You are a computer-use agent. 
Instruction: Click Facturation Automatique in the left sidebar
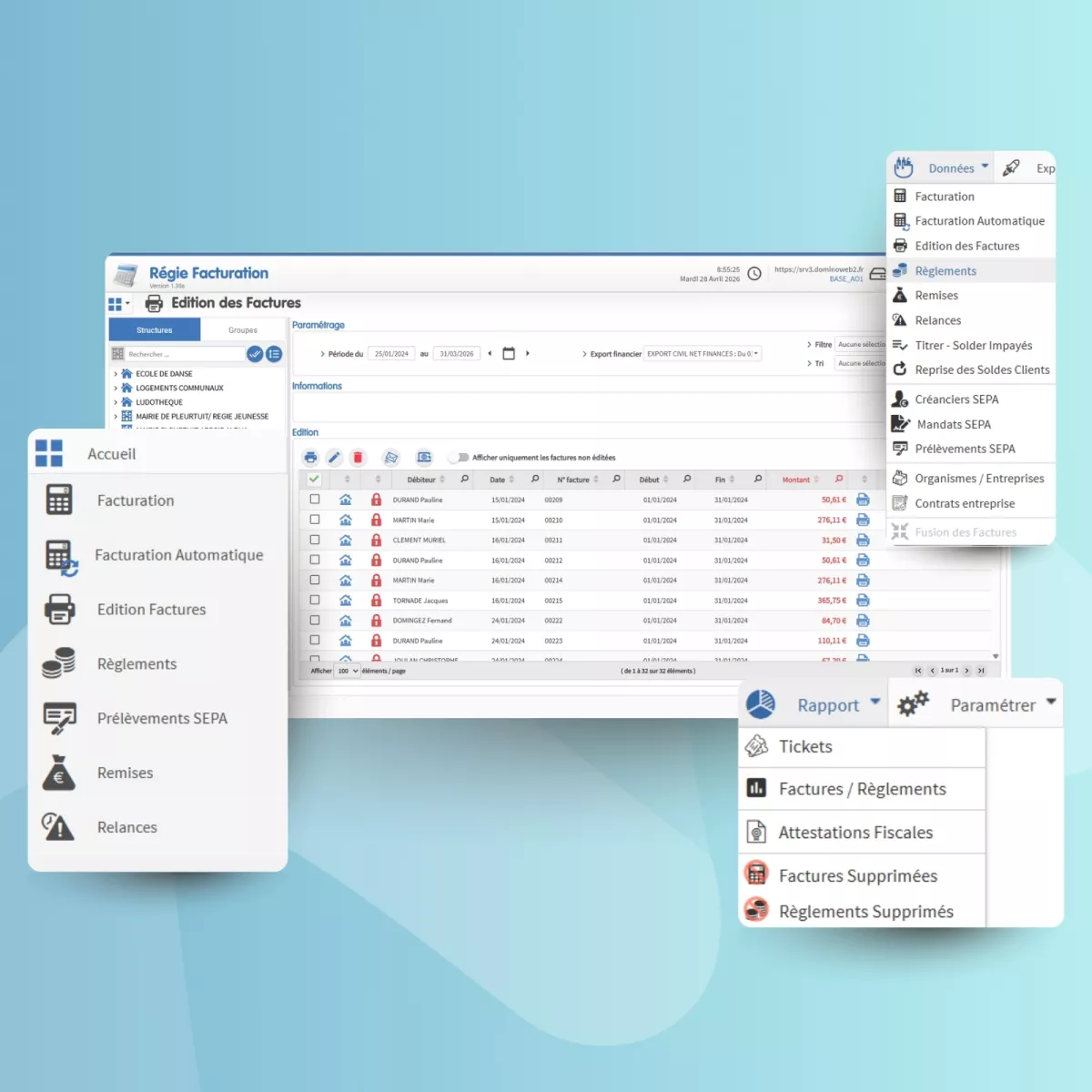[178, 555]
